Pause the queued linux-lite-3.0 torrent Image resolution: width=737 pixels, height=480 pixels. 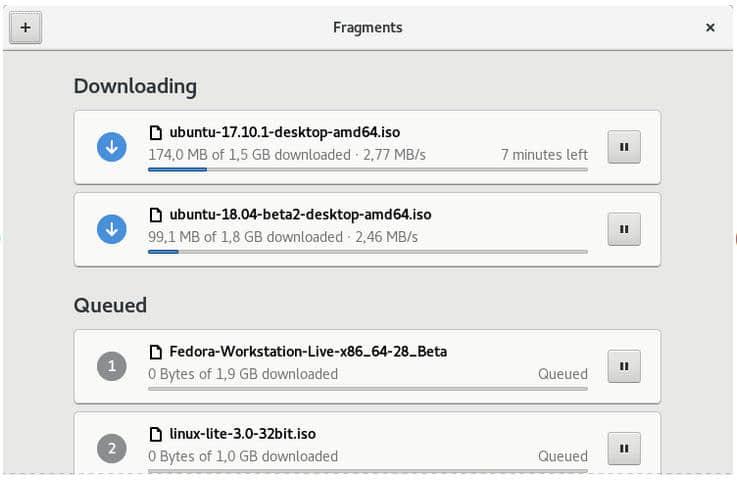tap(624, 448)
